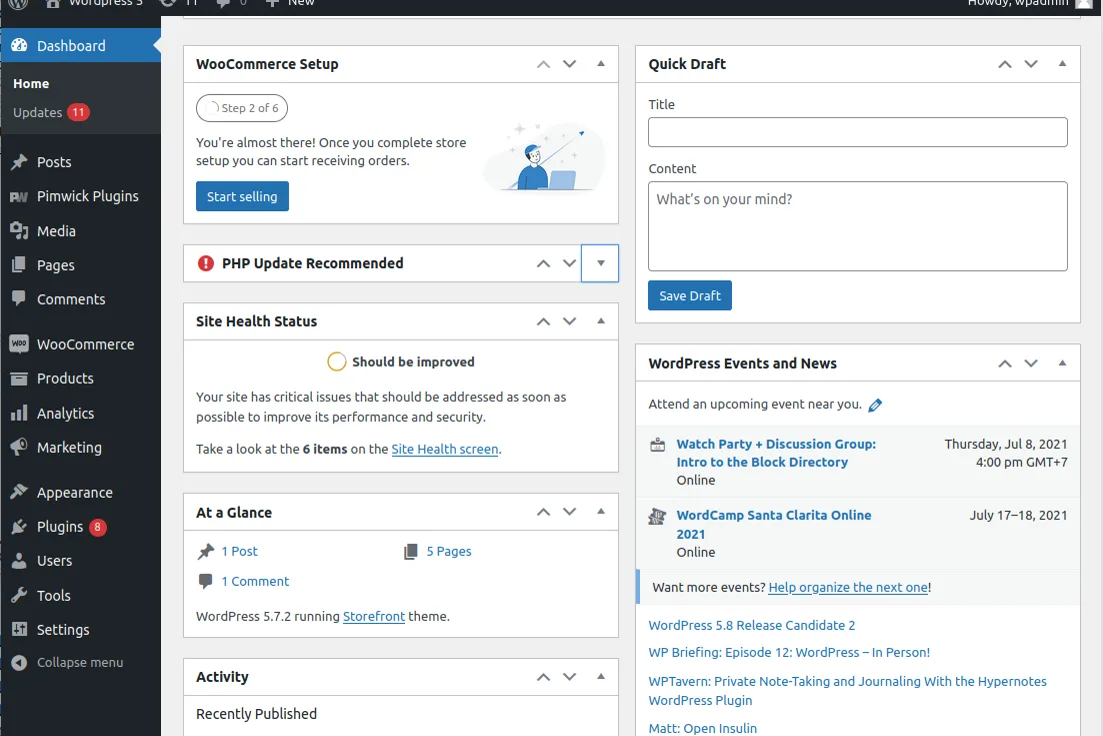1103x736 pixels.
Task: Move the WordPress Events and News widget up
Action: (x=1005, y=364)
